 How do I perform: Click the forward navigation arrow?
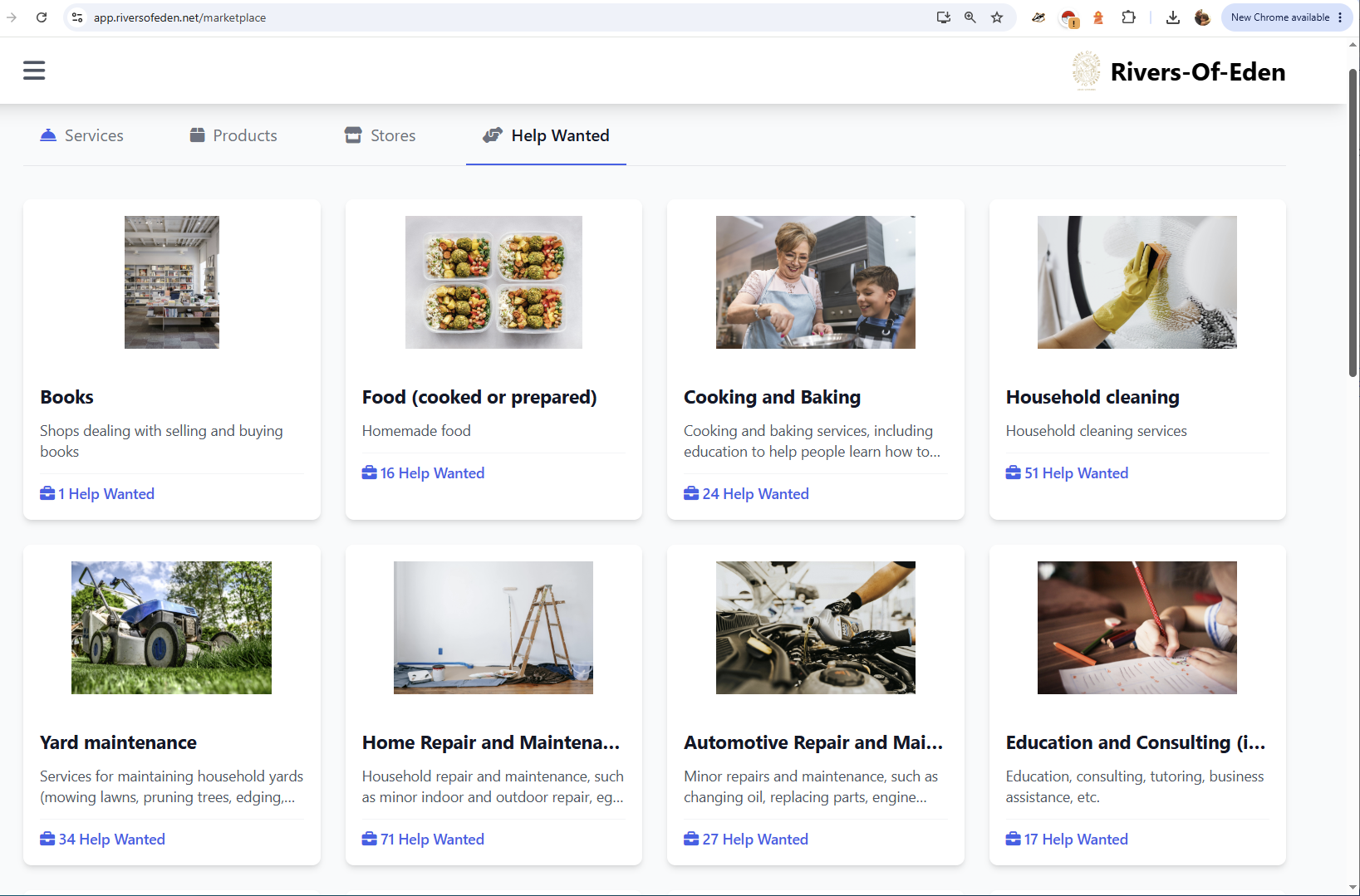point(12,17)
